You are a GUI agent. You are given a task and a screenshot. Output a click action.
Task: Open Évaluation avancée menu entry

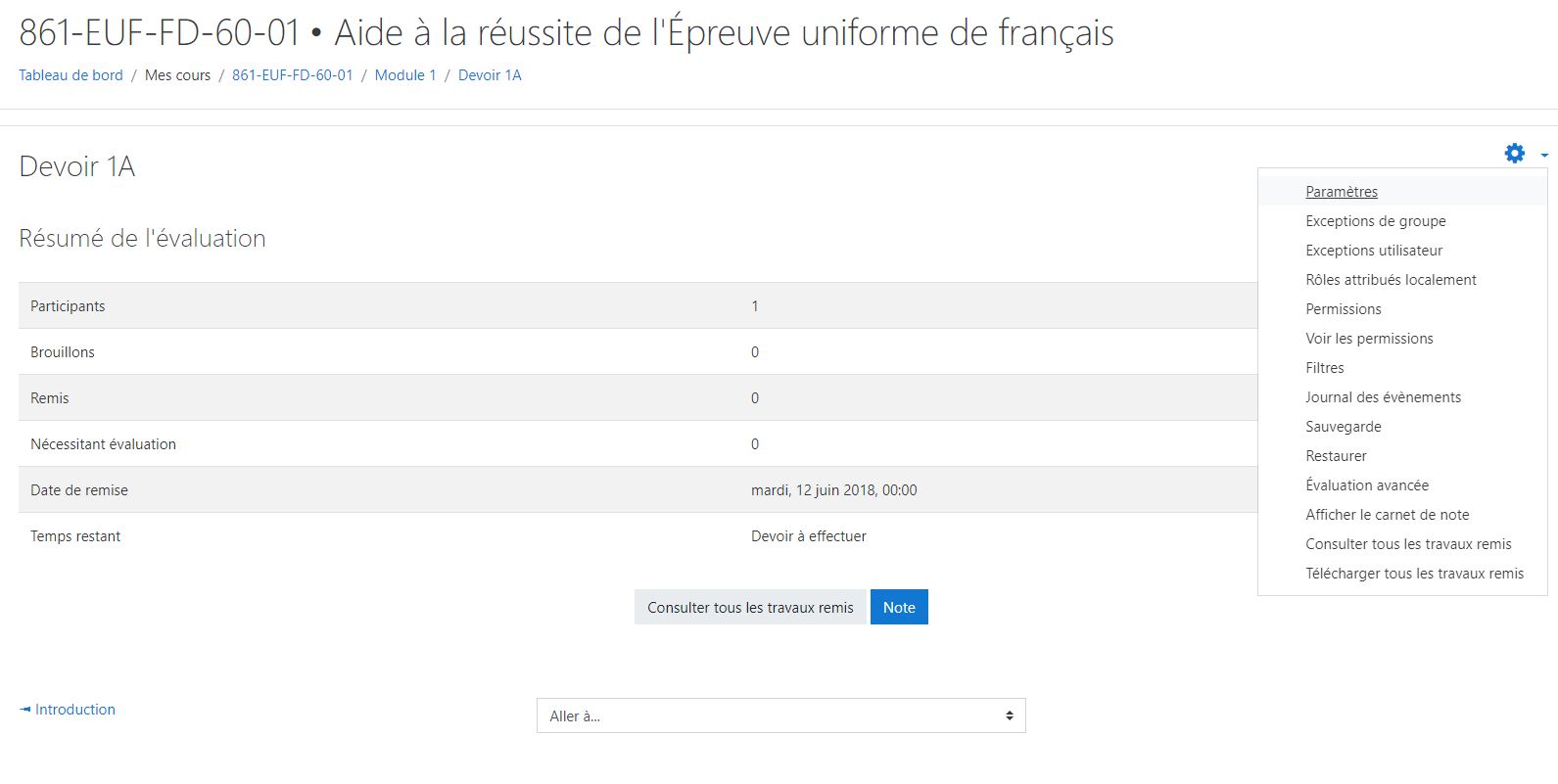pos(1366,485)
